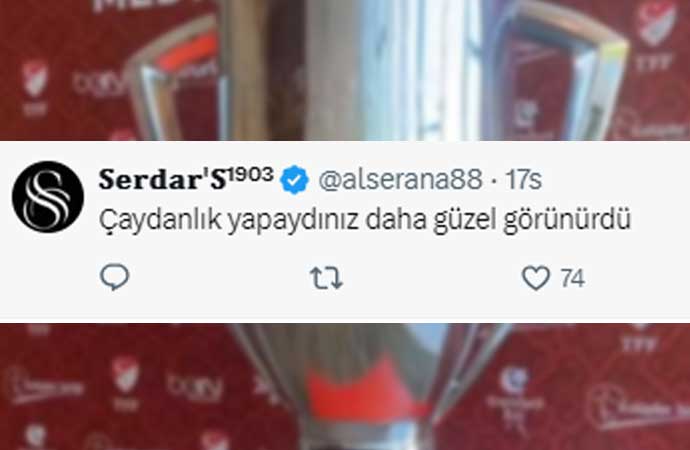The image size is (690, 450).
Task: Click the TFF text logo below the tweet
Action: pyautogui.click(x=639, y=344)
